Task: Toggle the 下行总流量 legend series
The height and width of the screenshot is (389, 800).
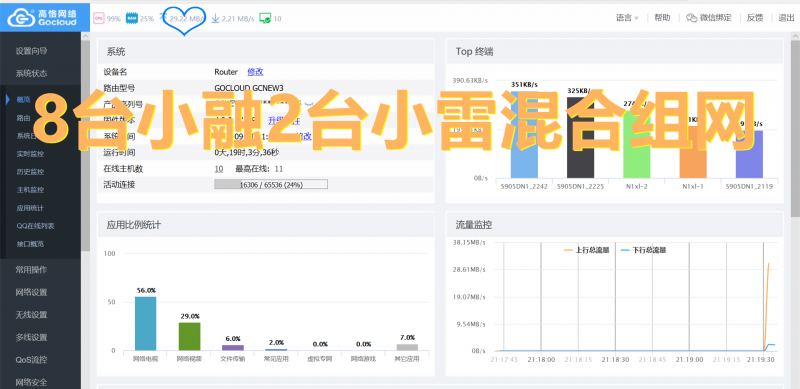Action: click(x=643, y=250)
